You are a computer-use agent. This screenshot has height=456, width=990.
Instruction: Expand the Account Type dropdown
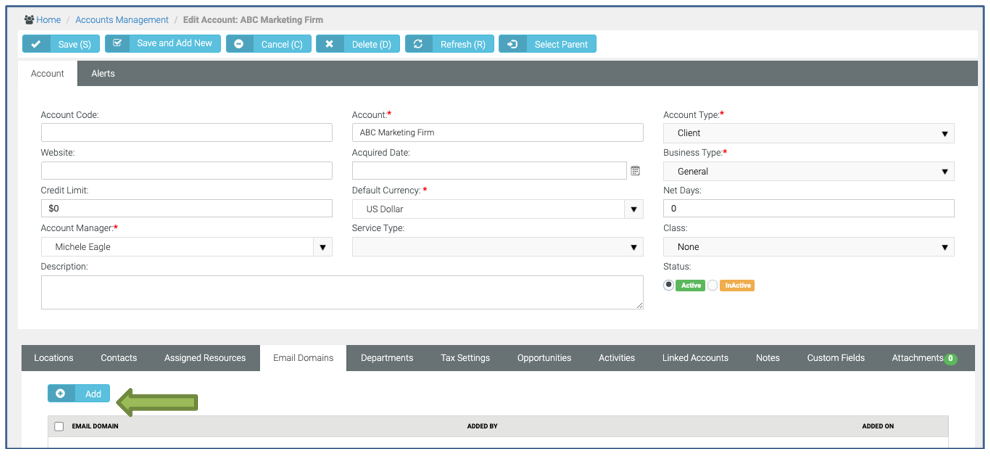(x=944, y=133)
